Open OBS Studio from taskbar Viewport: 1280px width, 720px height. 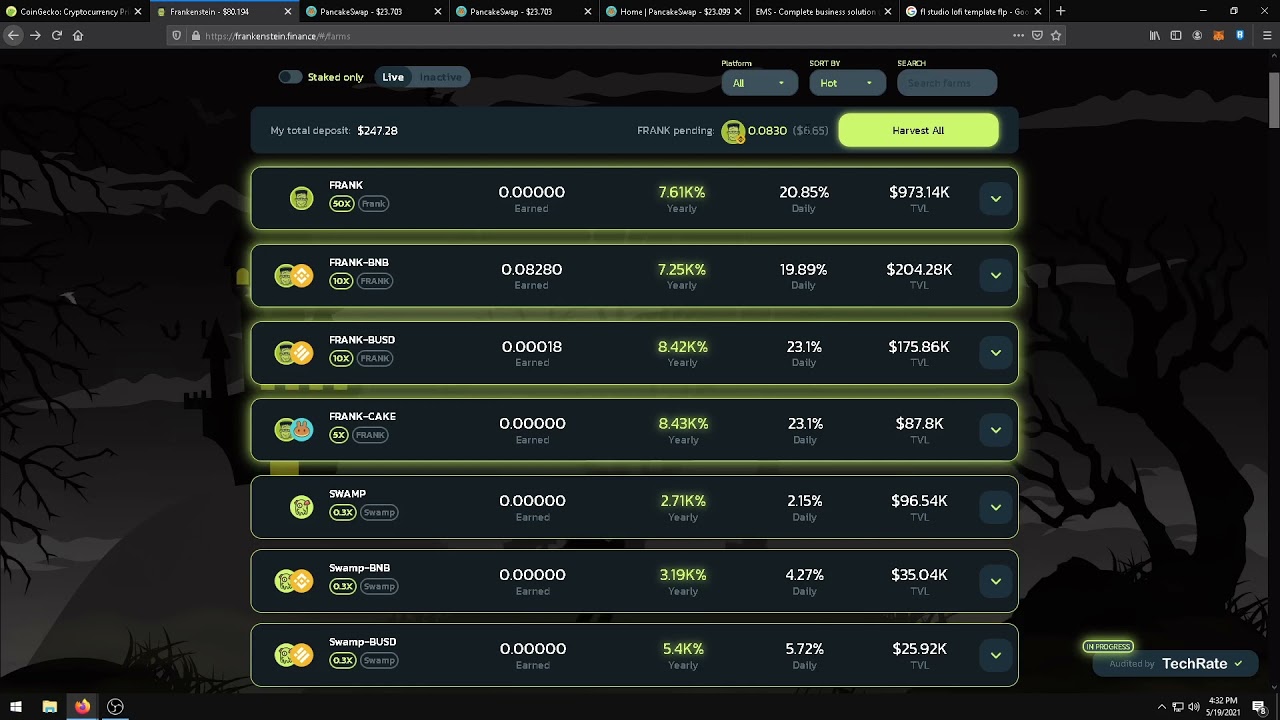pyautogui.click(x=115, y=706)
